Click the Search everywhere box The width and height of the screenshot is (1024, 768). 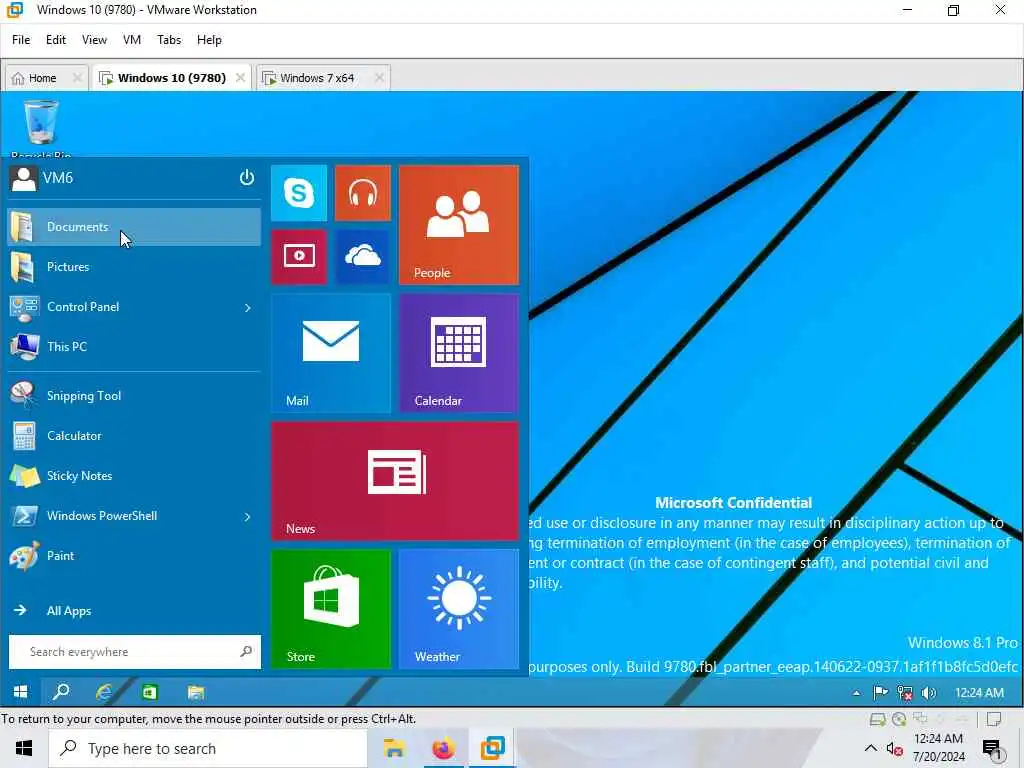135,652
